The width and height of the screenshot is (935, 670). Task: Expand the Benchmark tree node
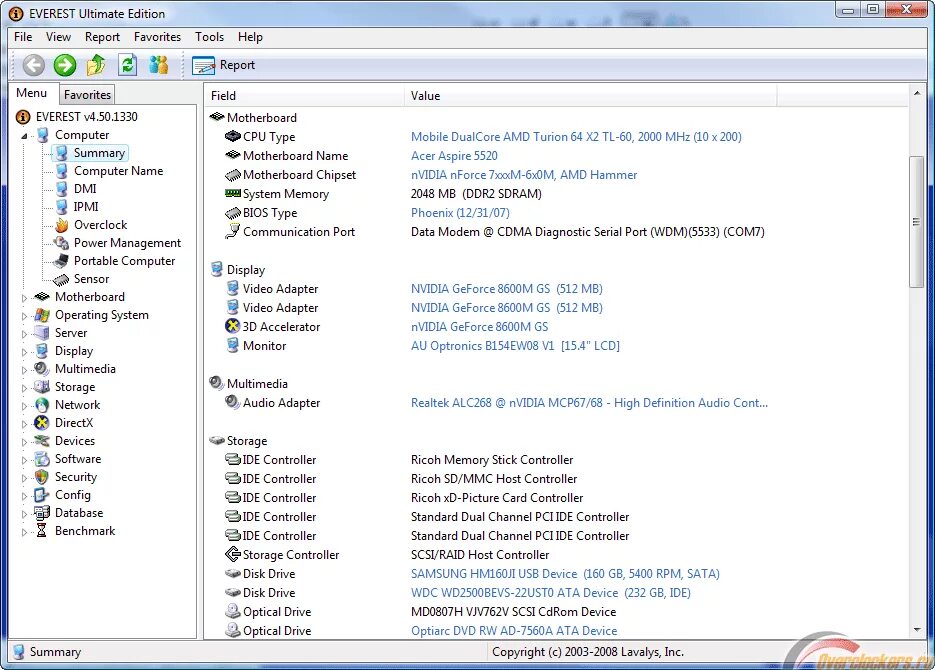(24, 532)
